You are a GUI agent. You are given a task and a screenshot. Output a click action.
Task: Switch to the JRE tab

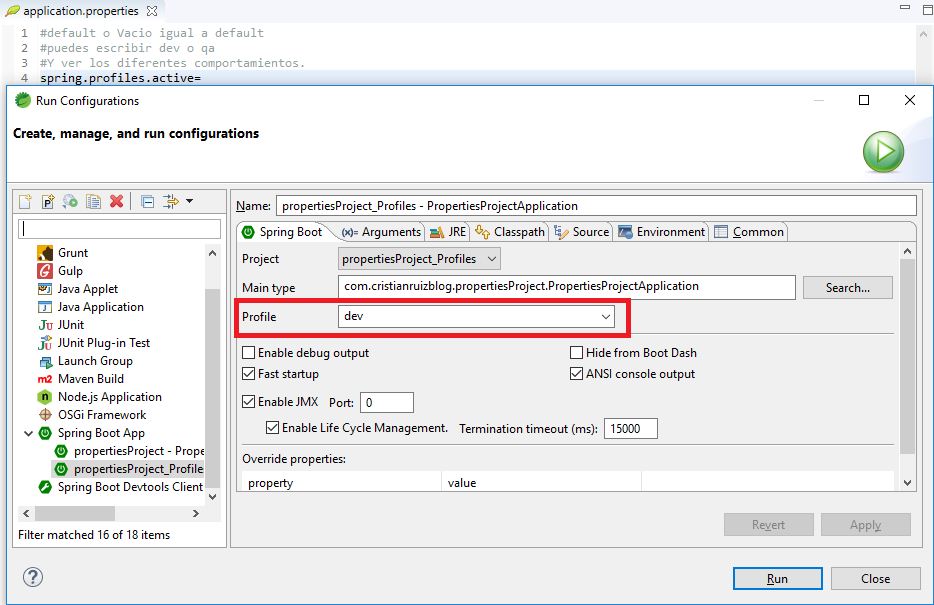tap(448, 232)
